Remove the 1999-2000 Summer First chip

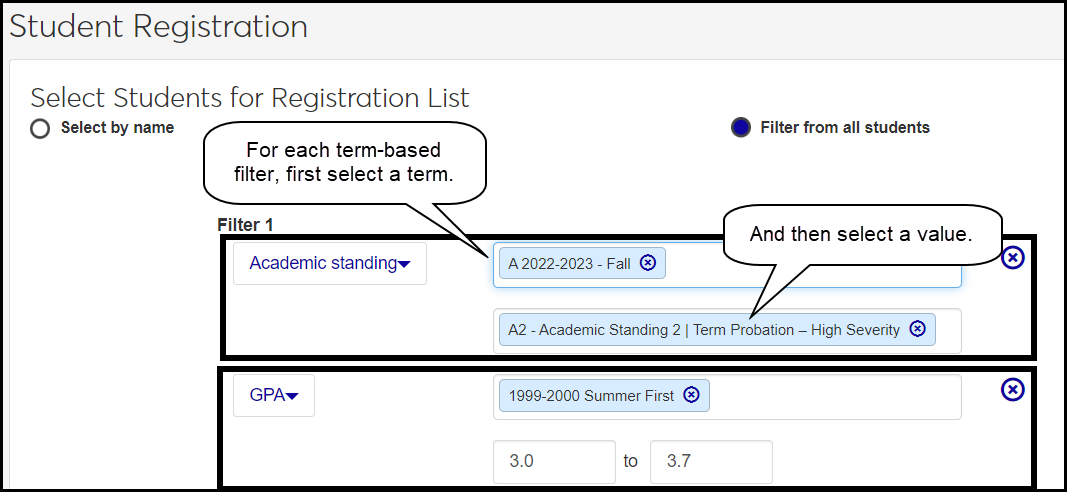691,395
